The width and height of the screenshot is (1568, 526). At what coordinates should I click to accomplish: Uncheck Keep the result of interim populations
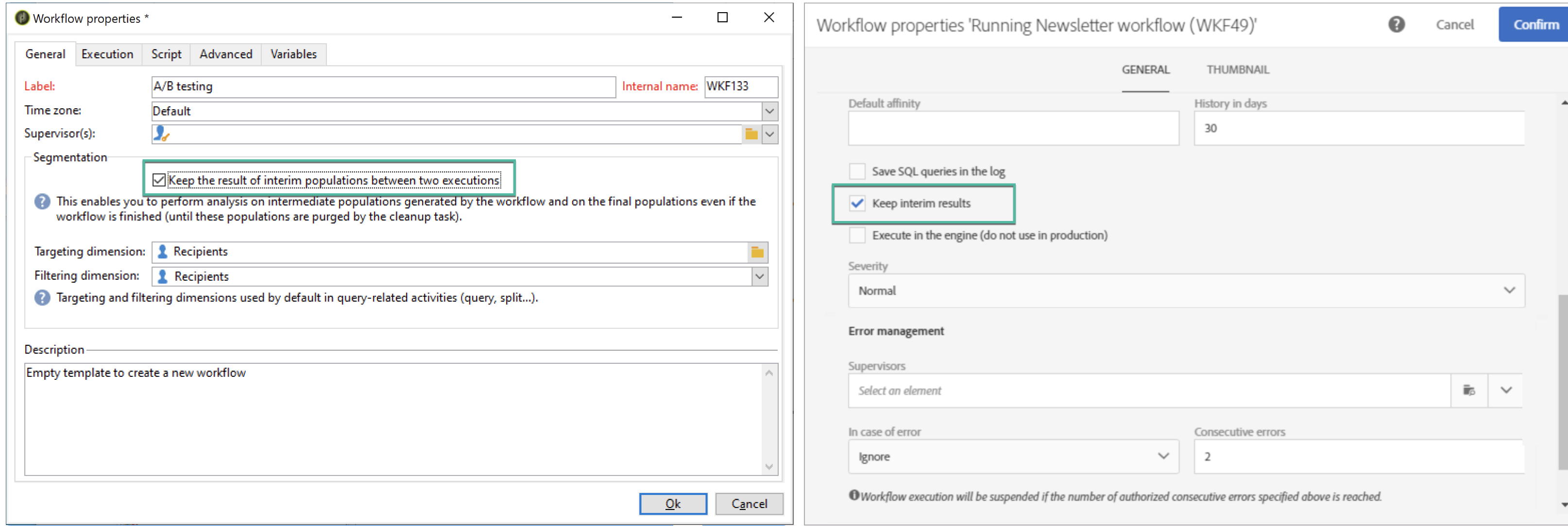pos(159,180)
